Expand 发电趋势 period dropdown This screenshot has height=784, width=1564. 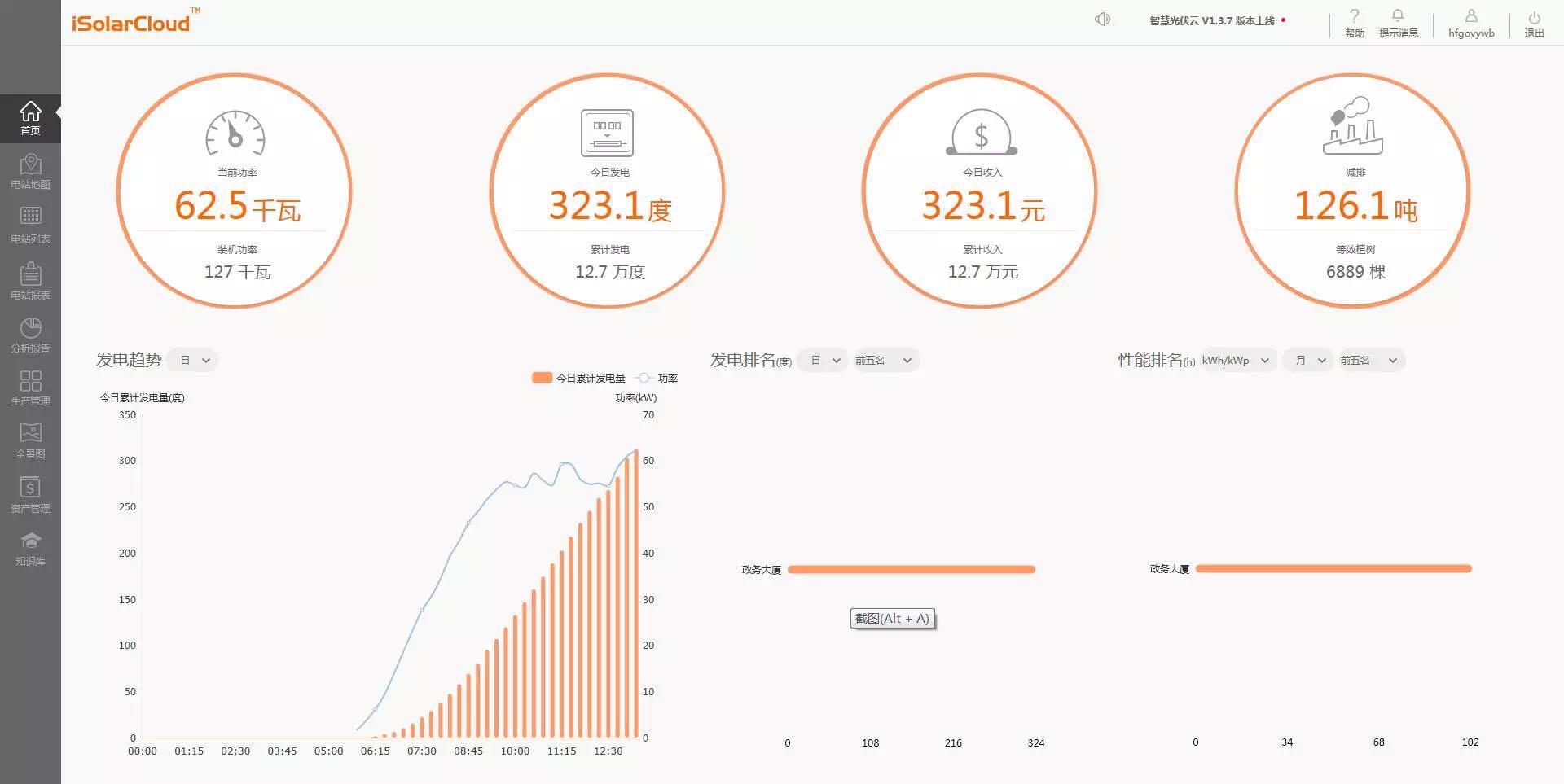click(195, 360)
